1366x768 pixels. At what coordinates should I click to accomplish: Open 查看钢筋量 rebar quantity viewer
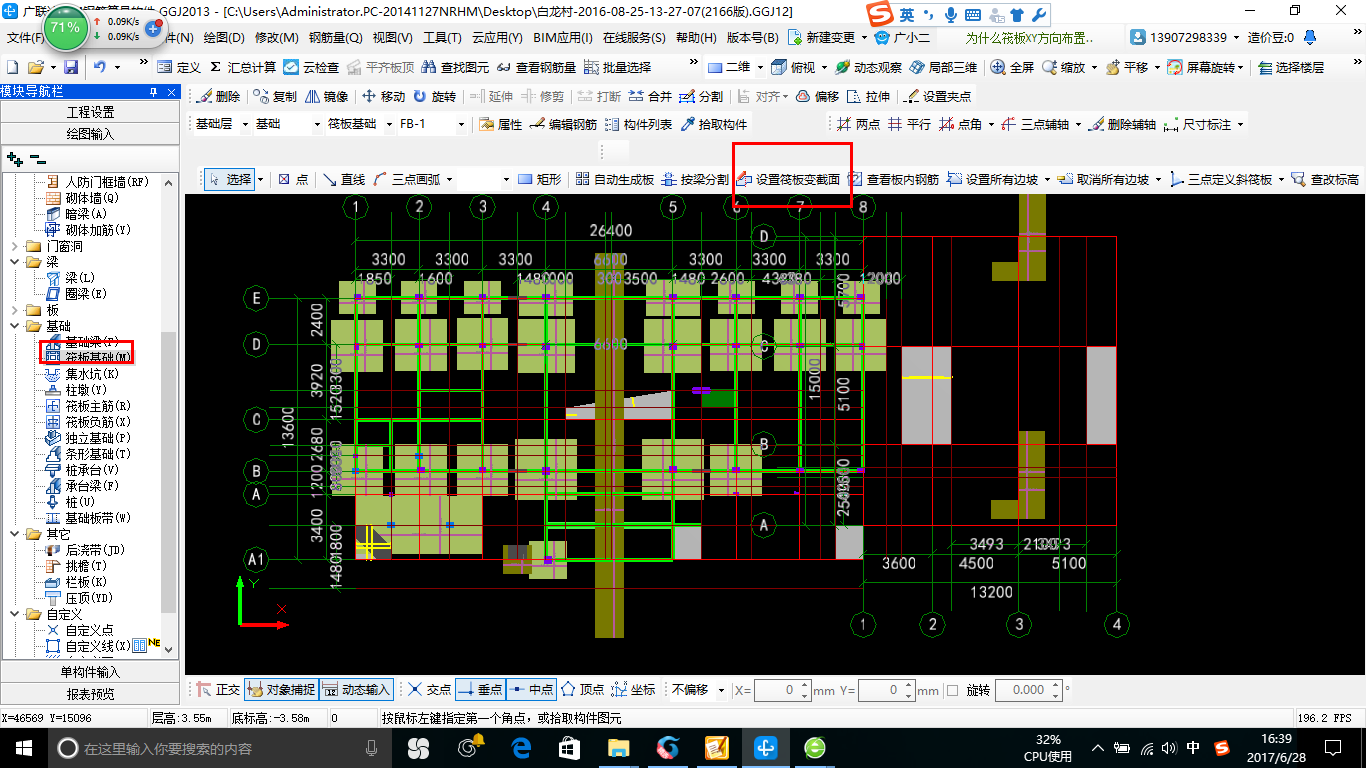point(537,67)
